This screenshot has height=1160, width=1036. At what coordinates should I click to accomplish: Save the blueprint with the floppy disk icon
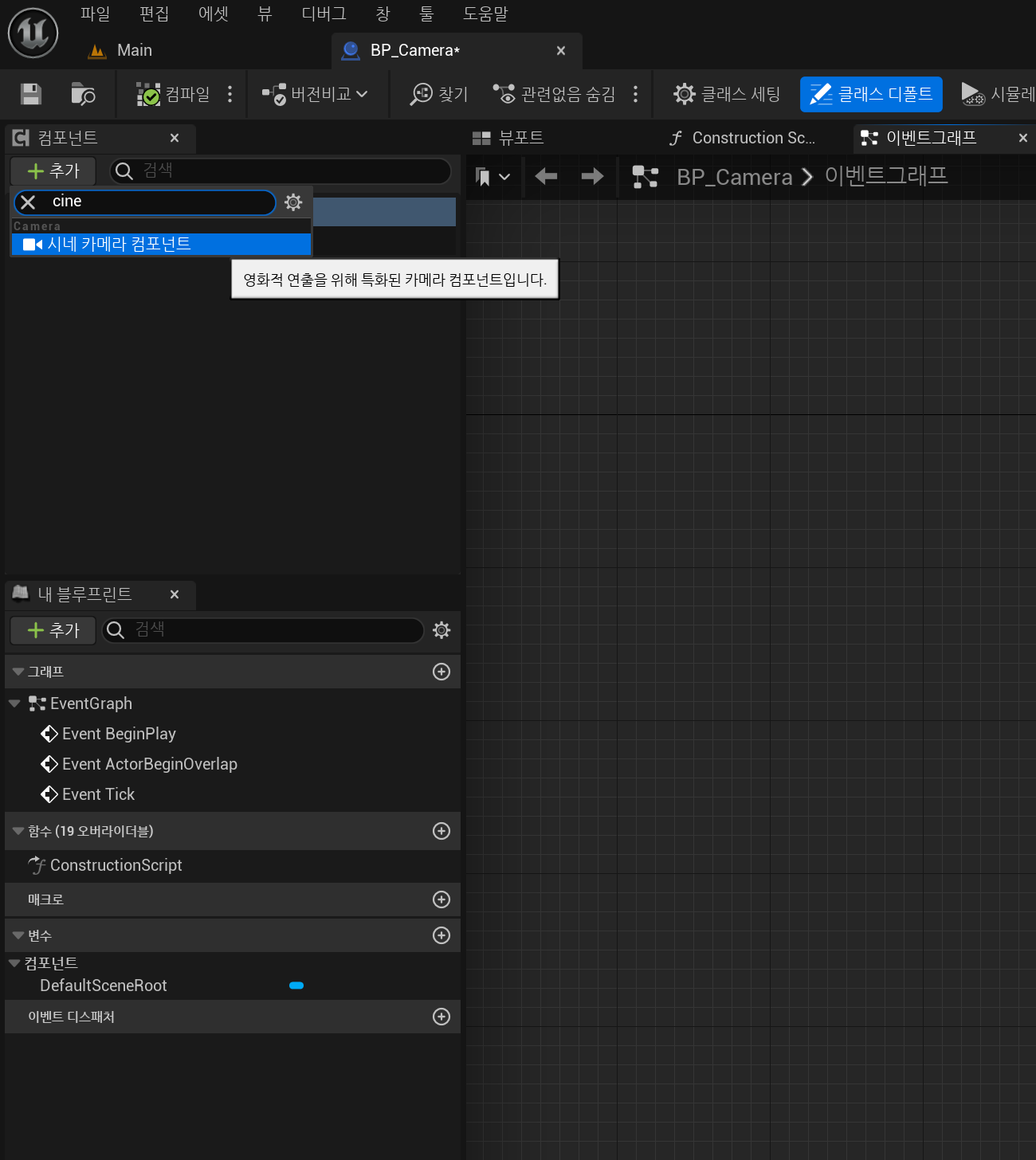tap(31, 94)
